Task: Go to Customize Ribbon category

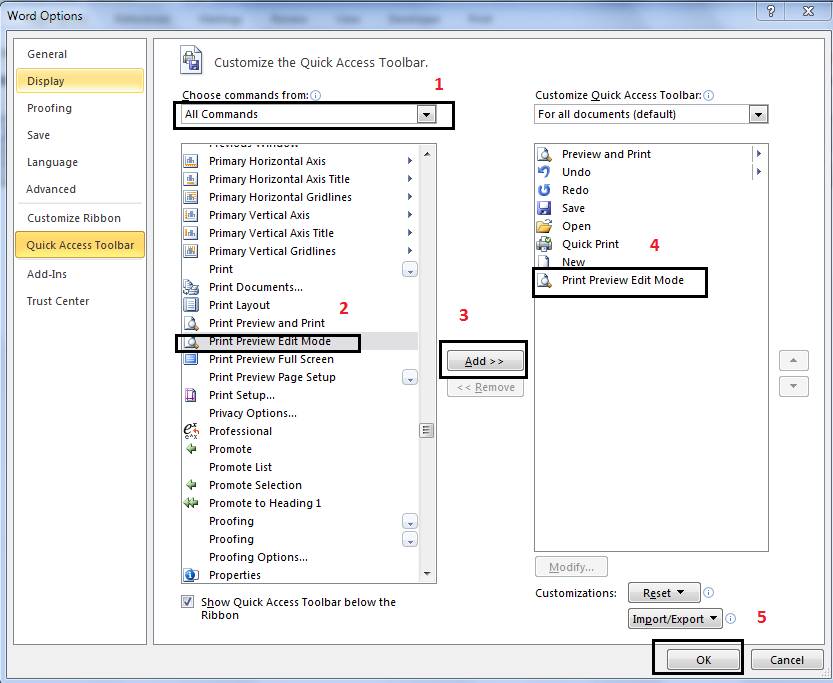Action: pos(80,218)
